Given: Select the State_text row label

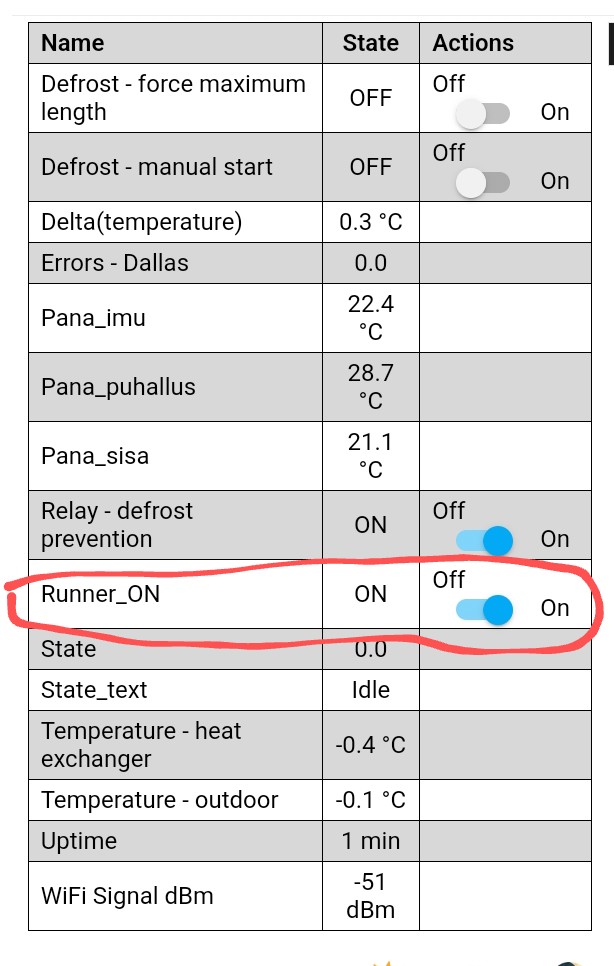Looking at the screenshot, I should (94, 690).
